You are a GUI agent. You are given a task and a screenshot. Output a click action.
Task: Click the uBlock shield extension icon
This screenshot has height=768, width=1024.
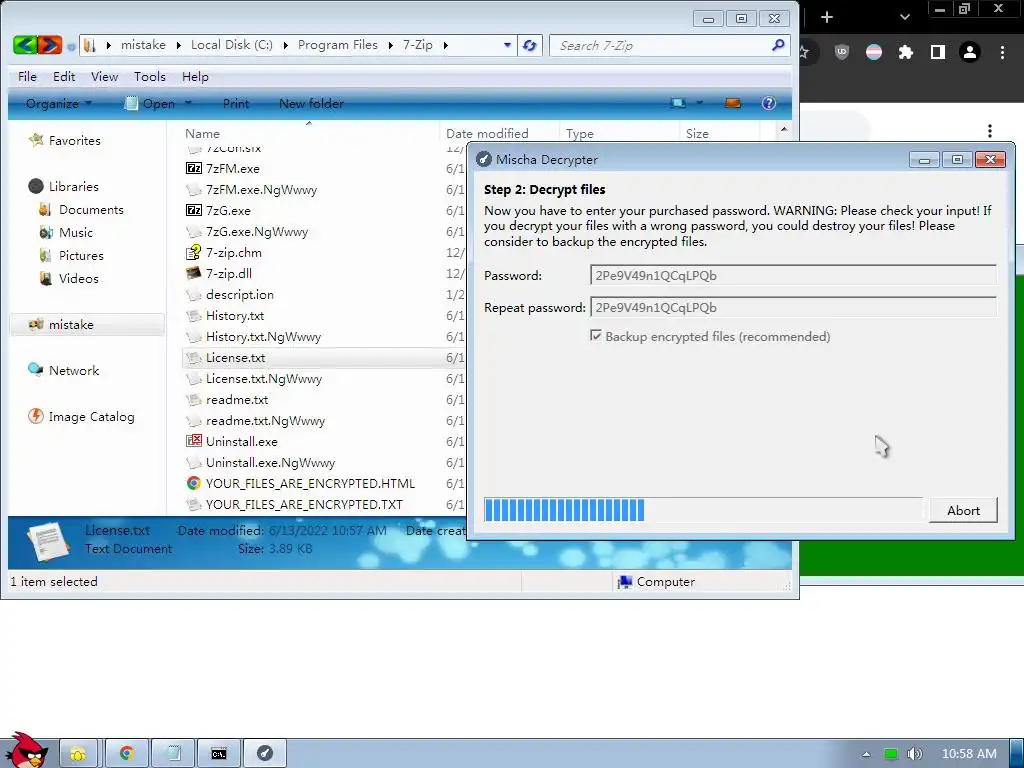(x=842, y=52)
